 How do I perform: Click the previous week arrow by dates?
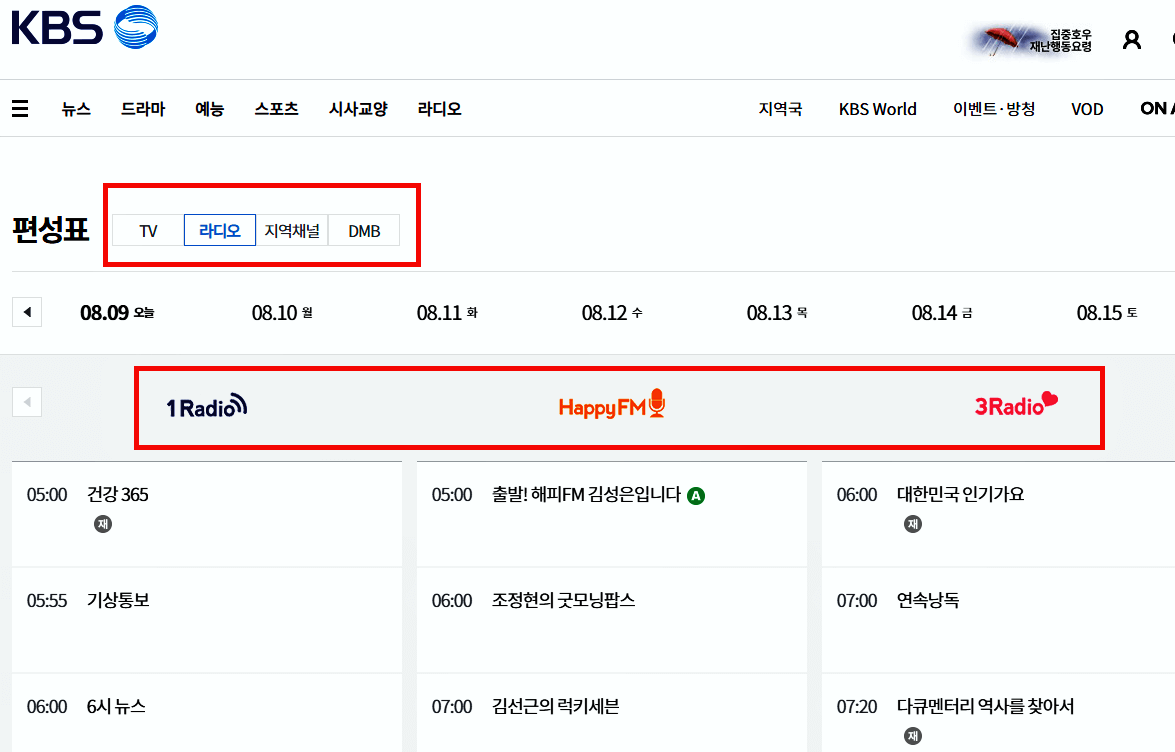click(x=27, y=312)
